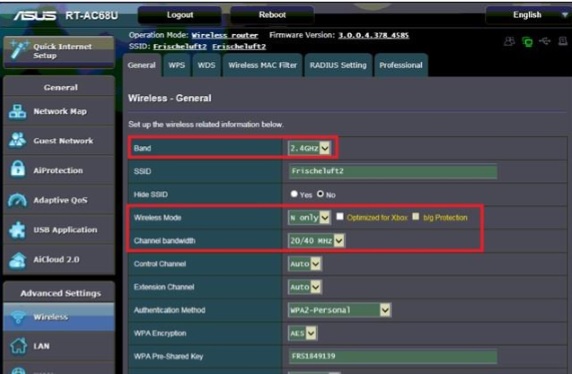Image resolution: width=572 pixels, height=374 pixels.
Task: Click the USB Application puzzle icon
Action: tap(18, 230)
